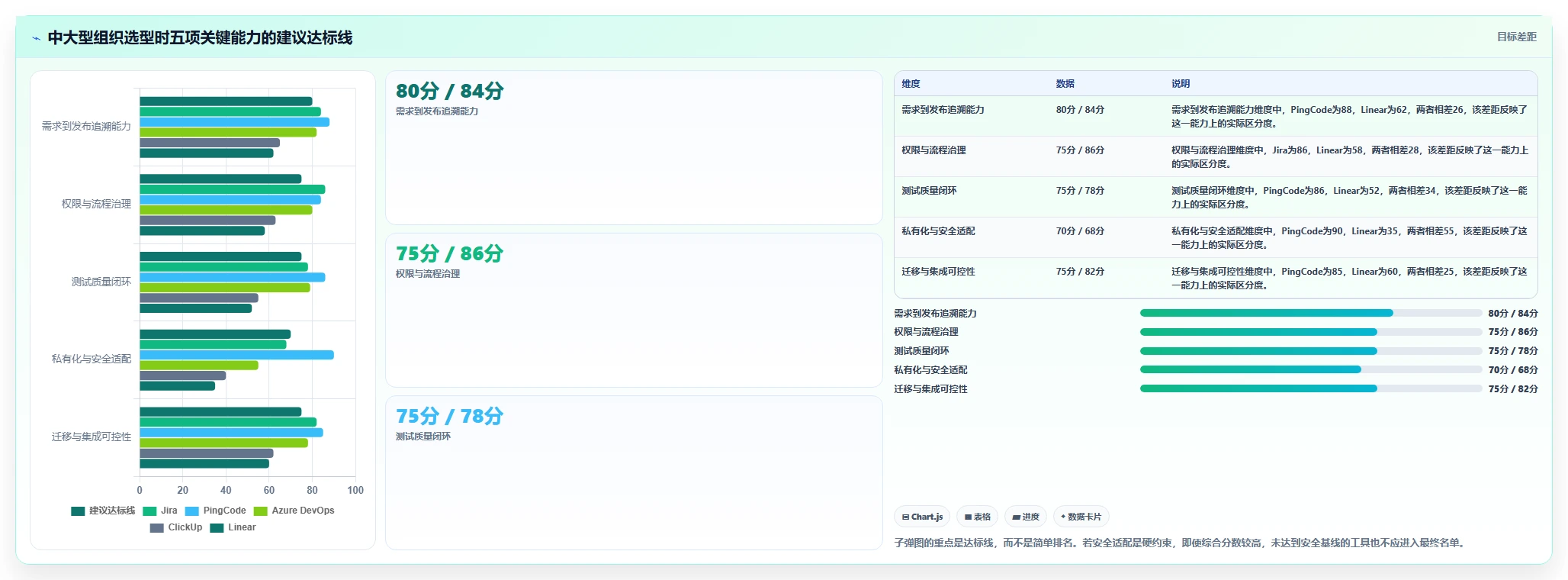Click the 目标差距 label in the header
The width and height of the screenshot is (1568, 580).
tap(1516, 37)
